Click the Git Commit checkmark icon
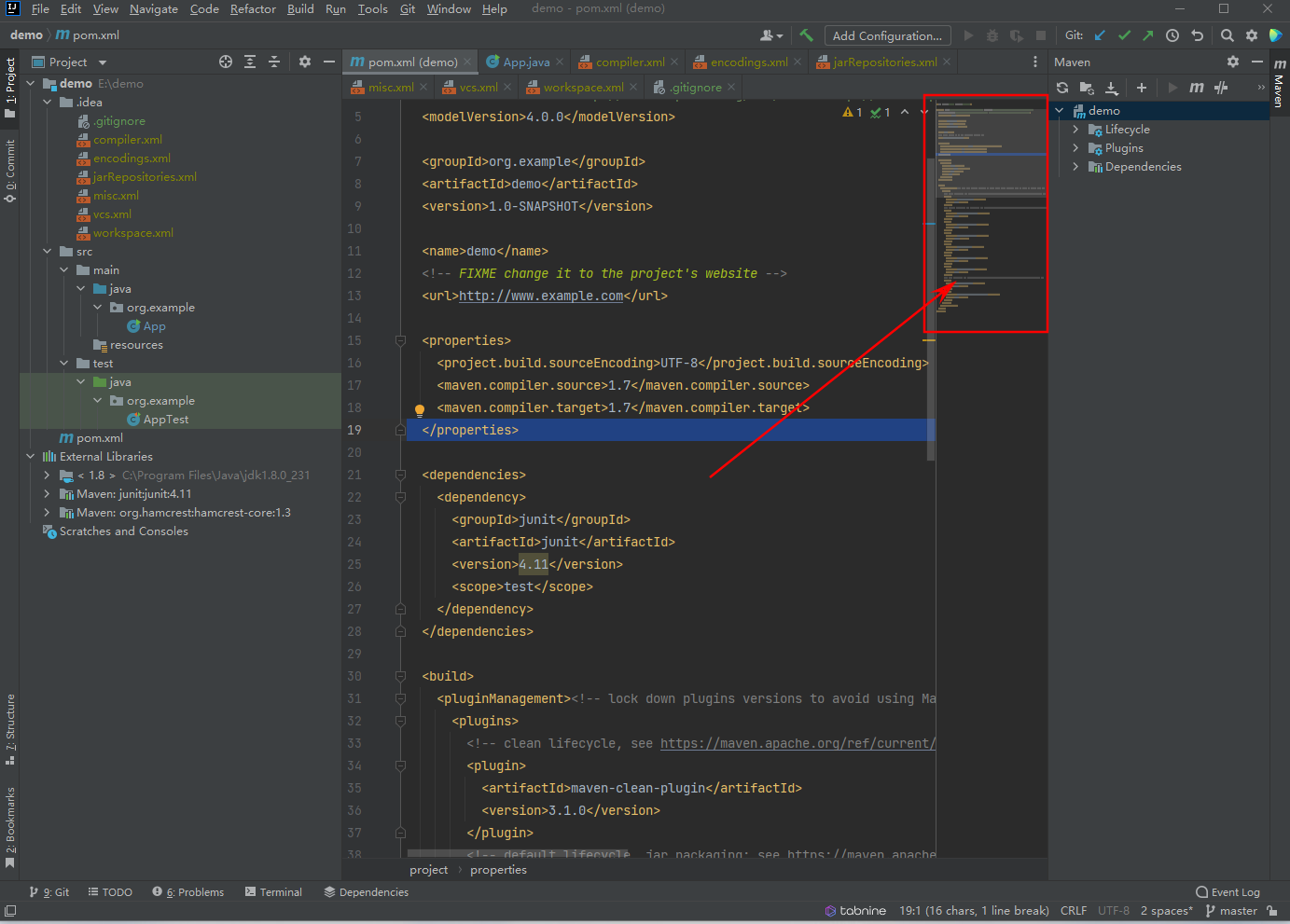This screenshot has height=924, width=1290. [x=1124, y=35]
